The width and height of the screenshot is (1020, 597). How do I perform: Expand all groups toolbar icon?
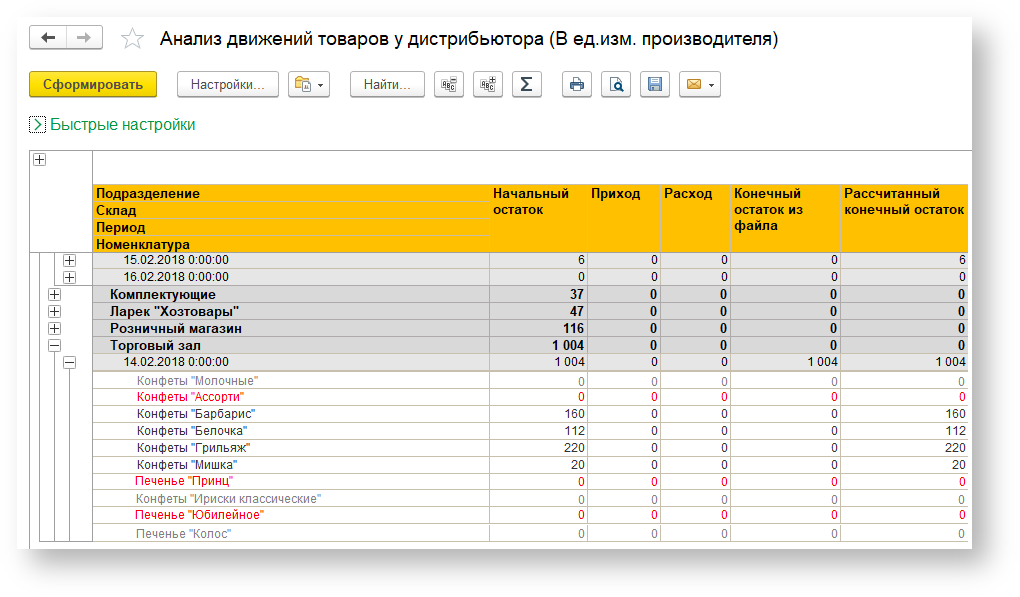(488, 85)
